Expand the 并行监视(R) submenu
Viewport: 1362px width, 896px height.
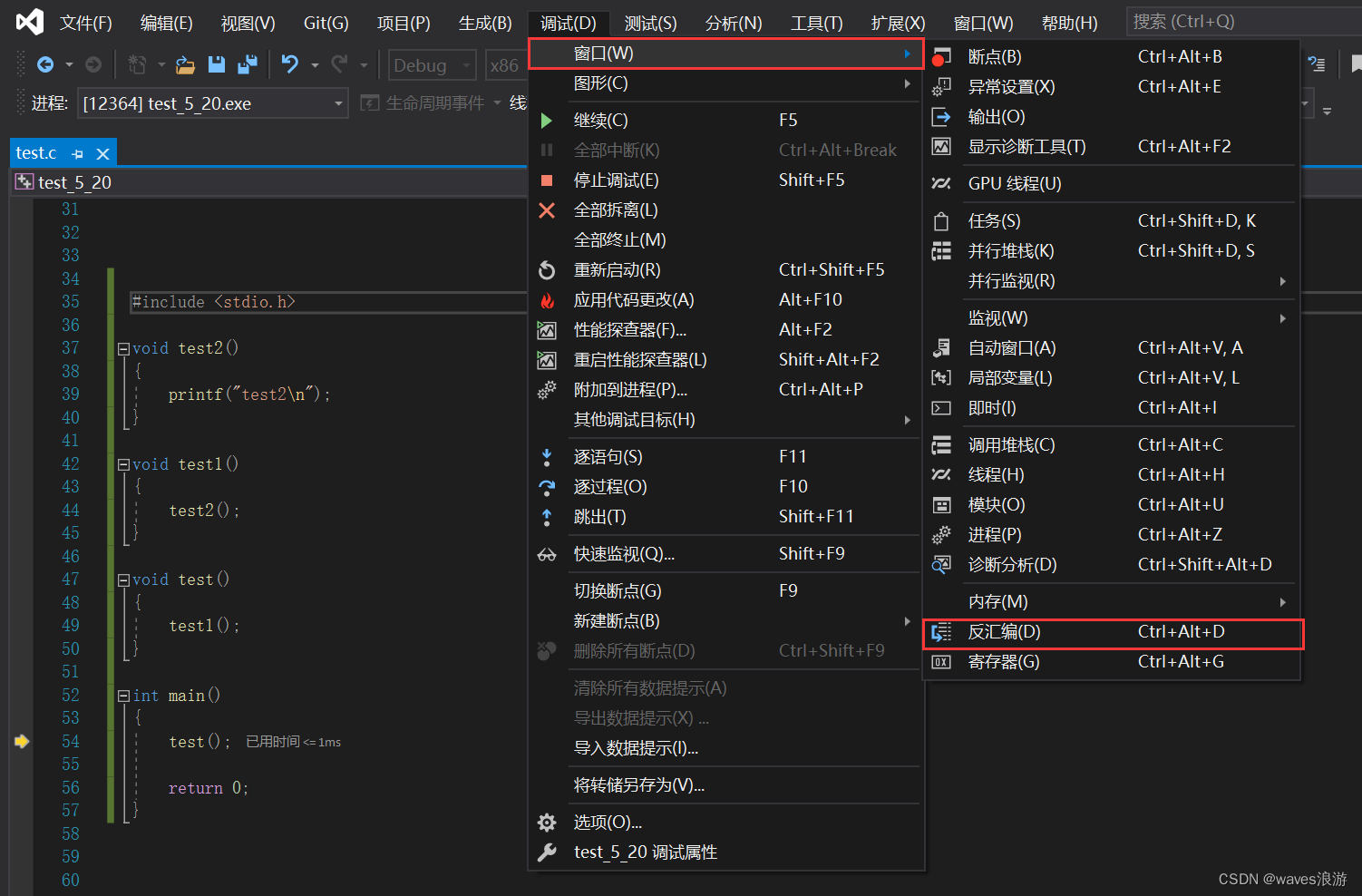pyautogui.click(x=1282, y=281)
